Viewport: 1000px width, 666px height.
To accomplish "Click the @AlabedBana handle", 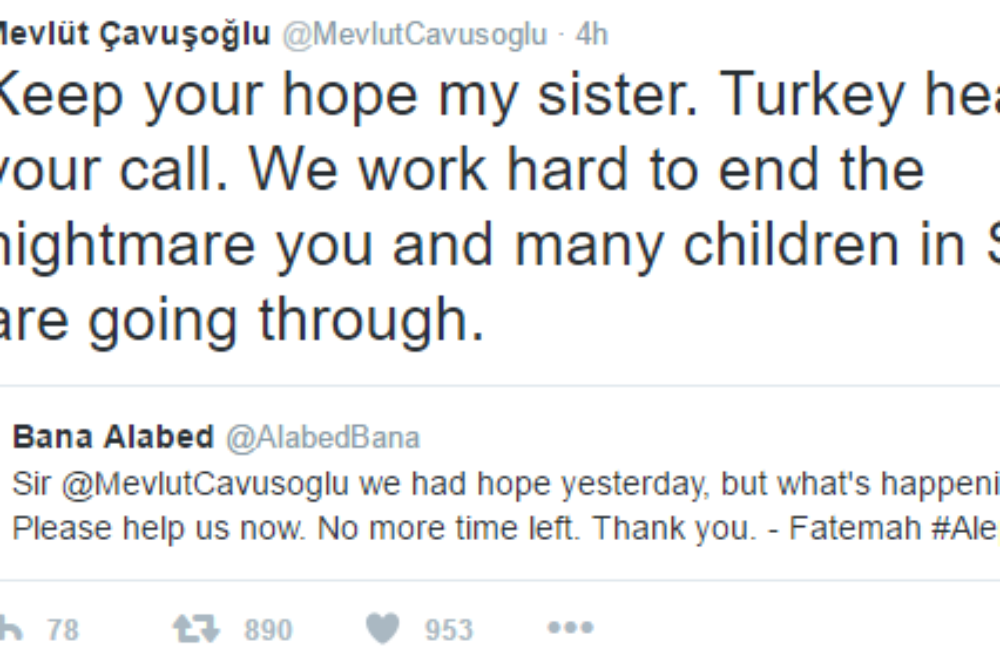I will pyautogui.click(x=323, y=437).
